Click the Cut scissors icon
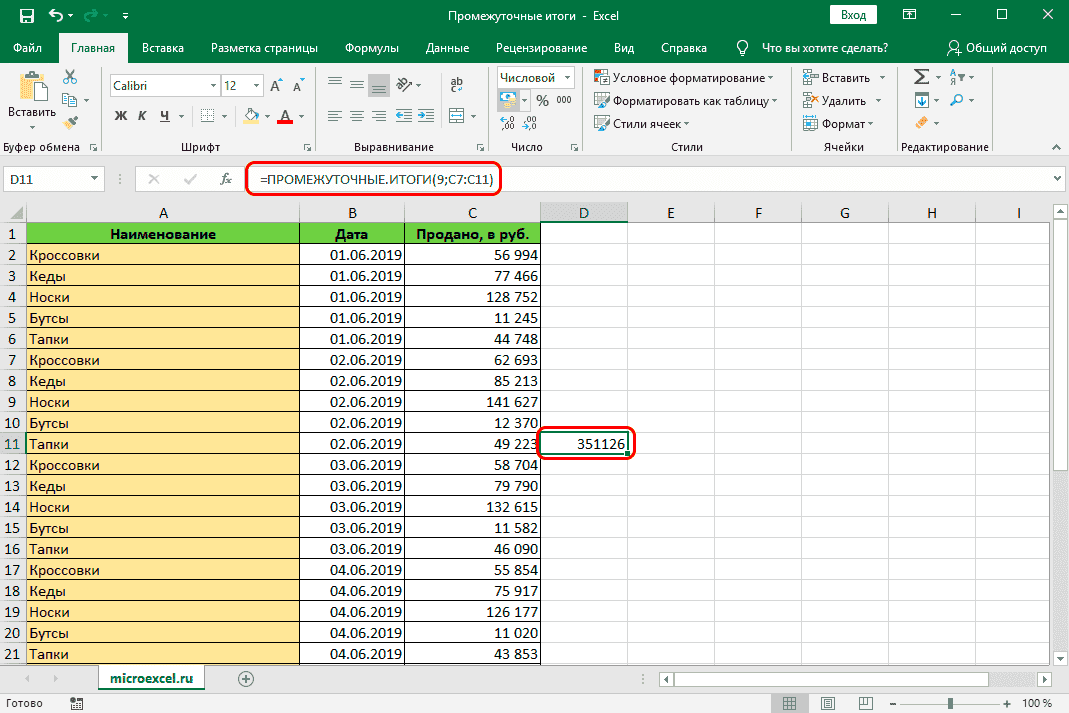 pos(70,77)
